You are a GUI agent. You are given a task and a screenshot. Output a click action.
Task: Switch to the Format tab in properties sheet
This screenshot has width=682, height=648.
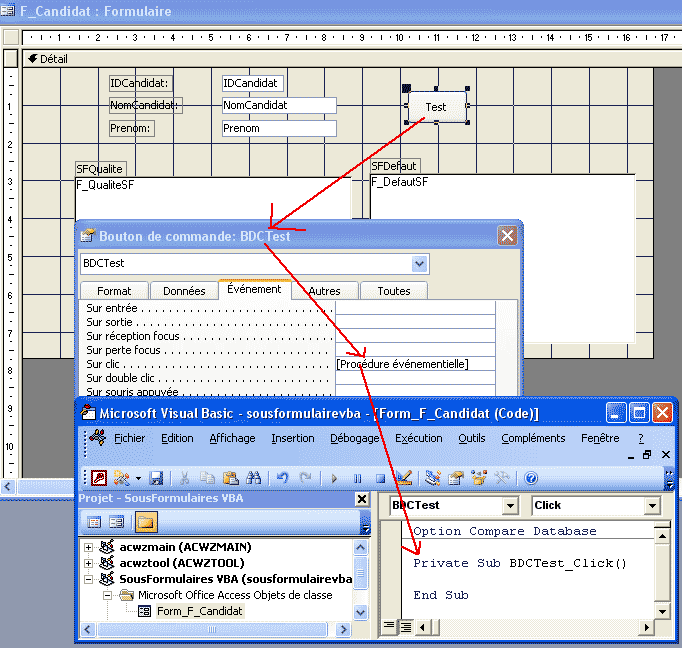coord(114,291)
